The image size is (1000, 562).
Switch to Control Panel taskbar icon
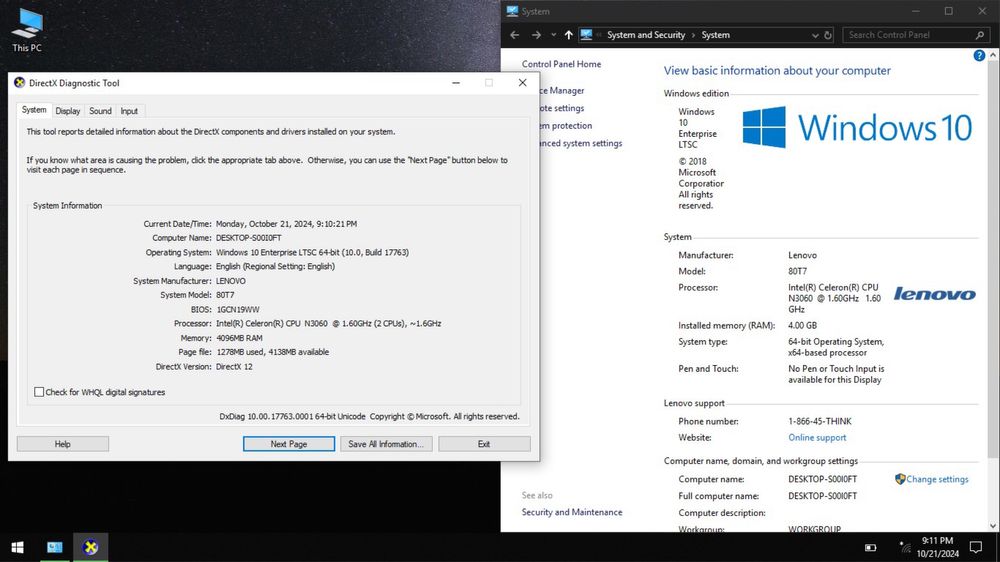point(55,547)
